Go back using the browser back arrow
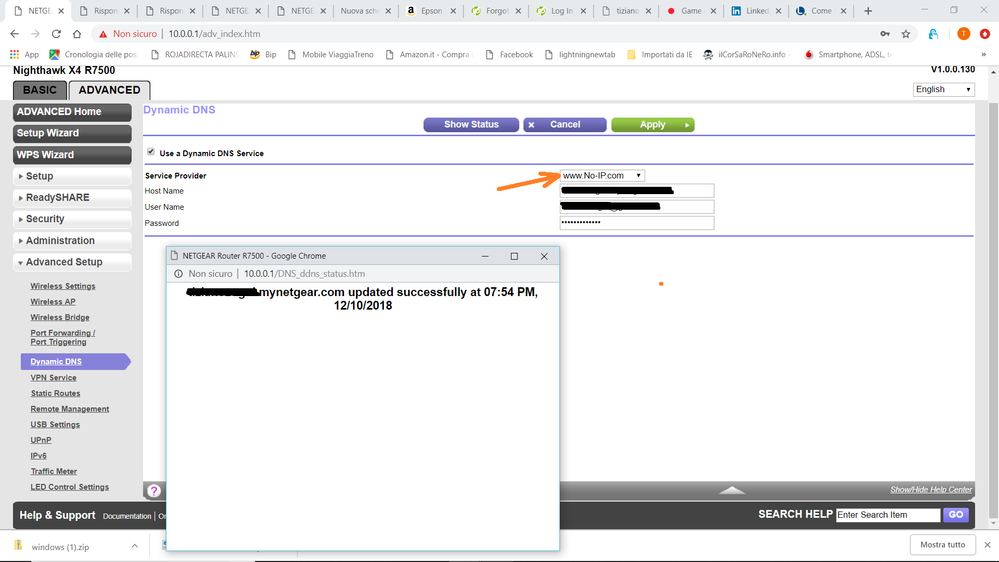Image resolution: width=999 pixels, height=562 pixels. (x=15, y=34)
